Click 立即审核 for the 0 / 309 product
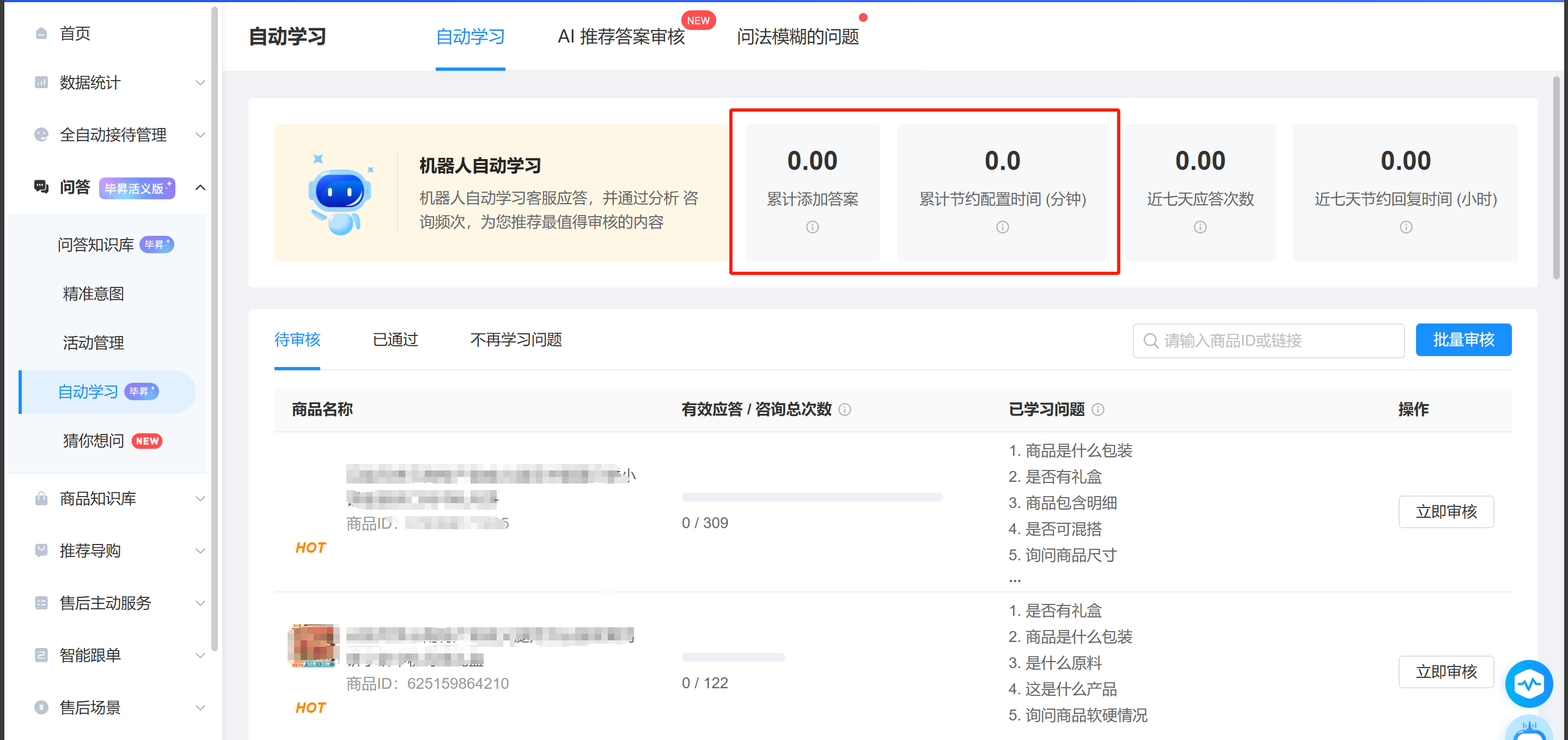Screen dimensions: 1568x740 tap(1445, 512)
